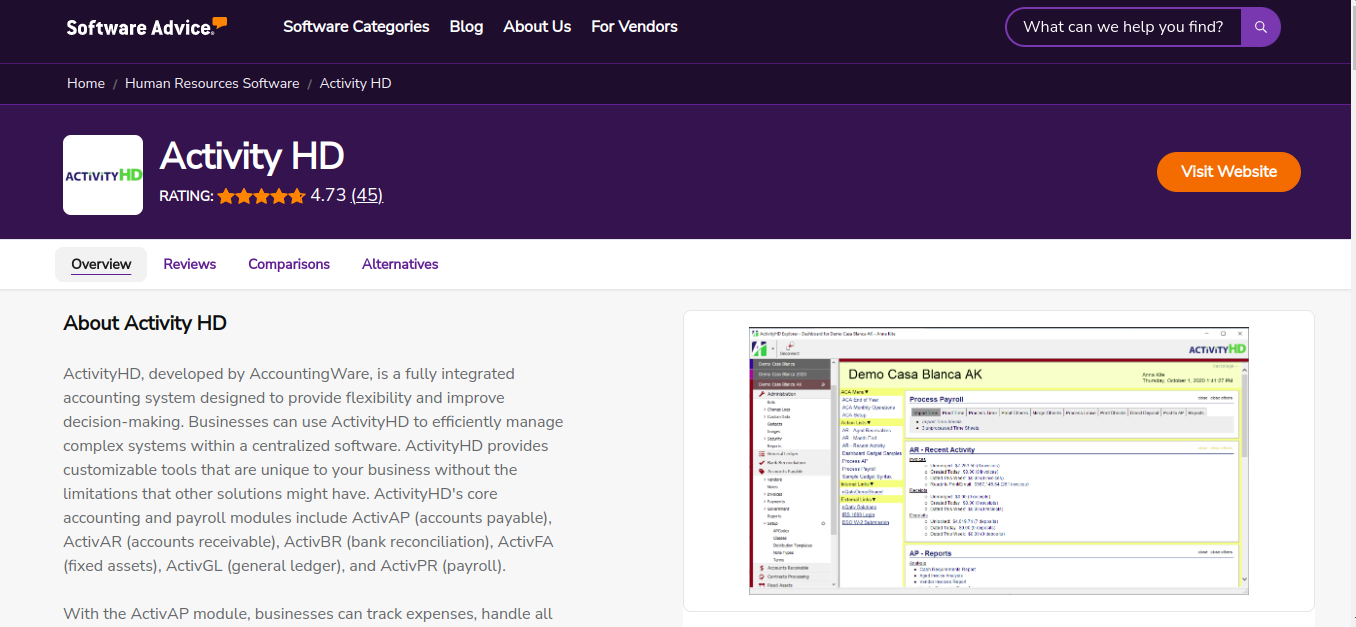Click the Activity HD page title
This screenshot has height=627, width=1356.
[252, 156]
